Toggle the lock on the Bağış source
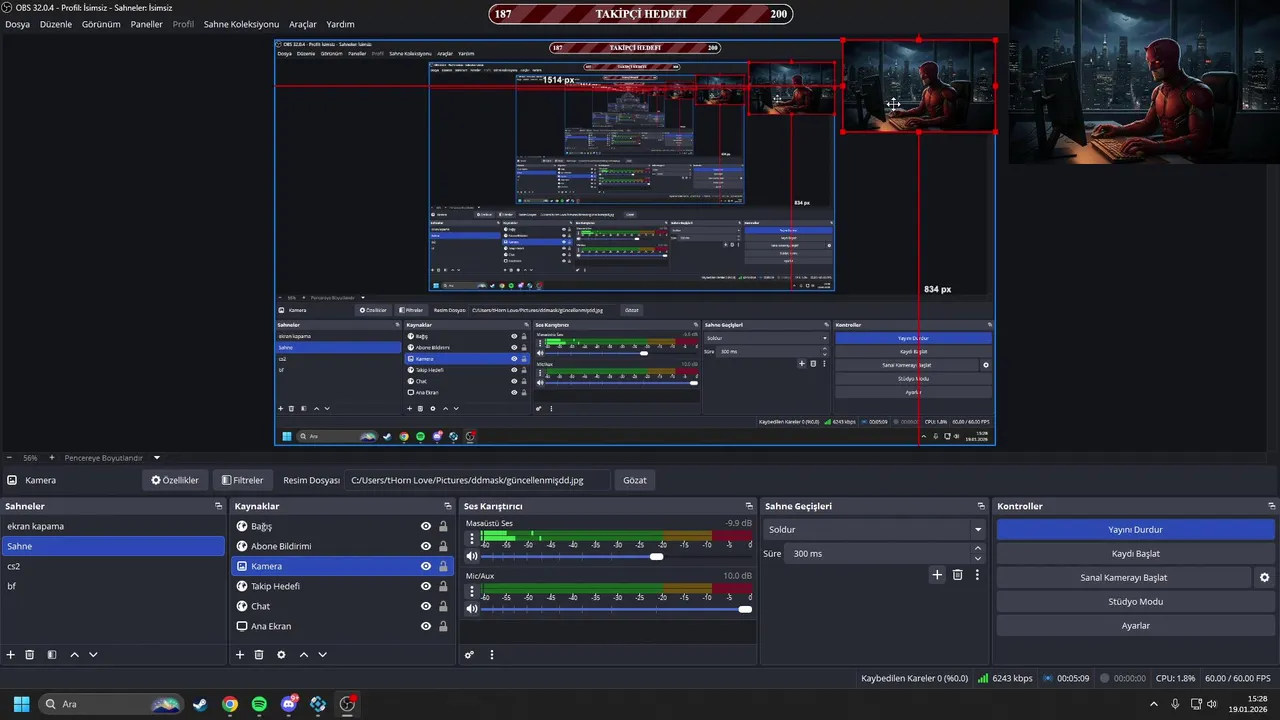Image resolution: width=1280 pixels, height=720 pixels. [x=443, y=526]
